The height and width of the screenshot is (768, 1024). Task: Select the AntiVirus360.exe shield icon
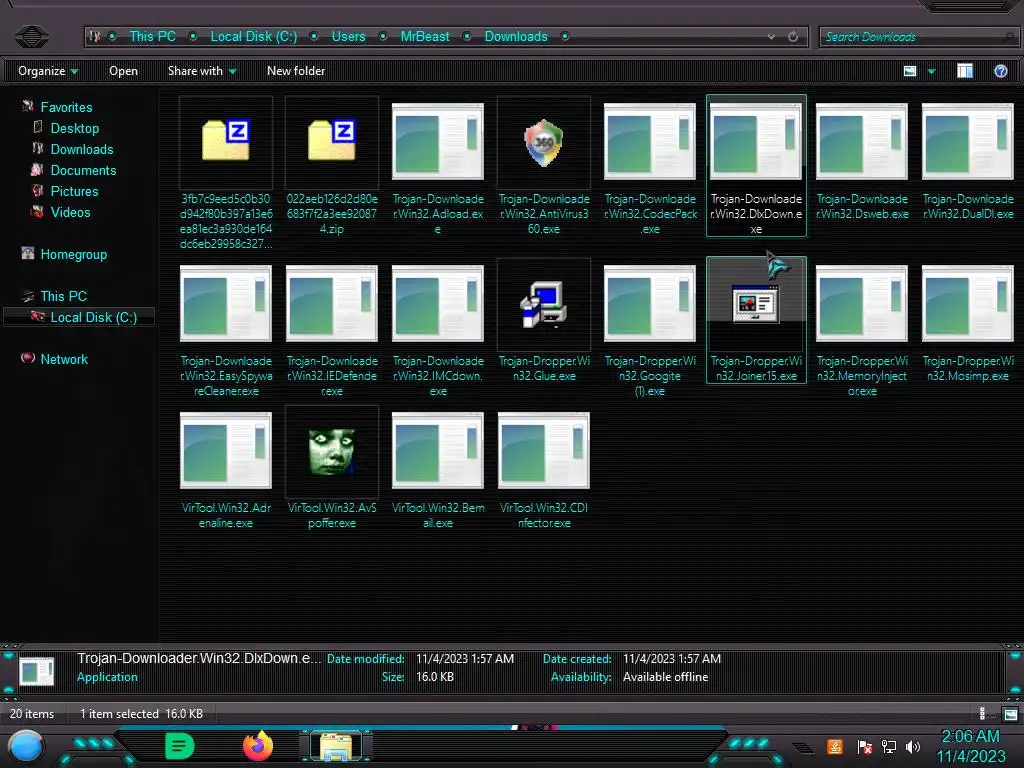(543, 142)
